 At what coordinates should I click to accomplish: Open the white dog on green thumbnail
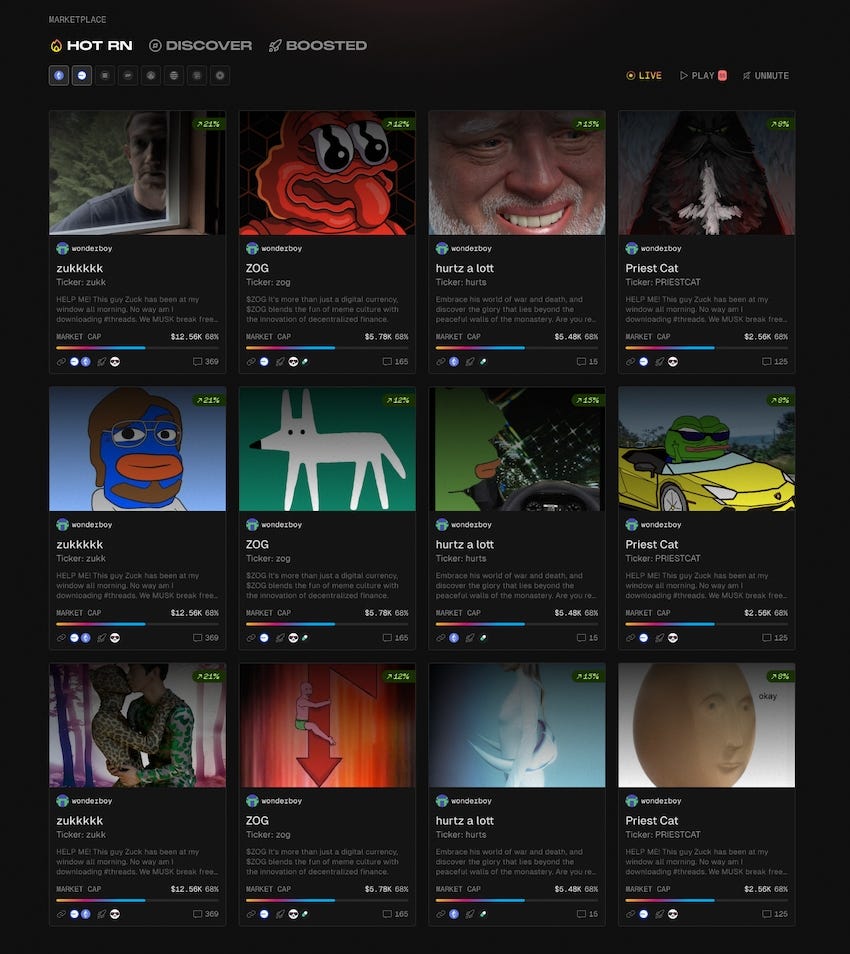327,449
